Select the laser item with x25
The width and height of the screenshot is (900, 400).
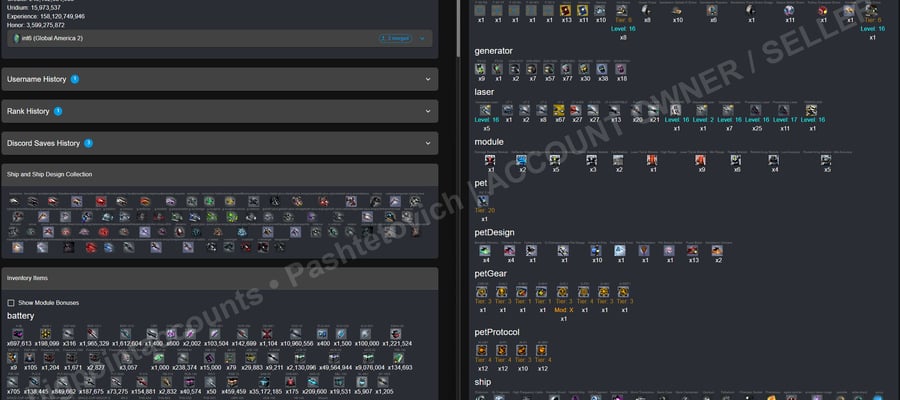point(756,110)
